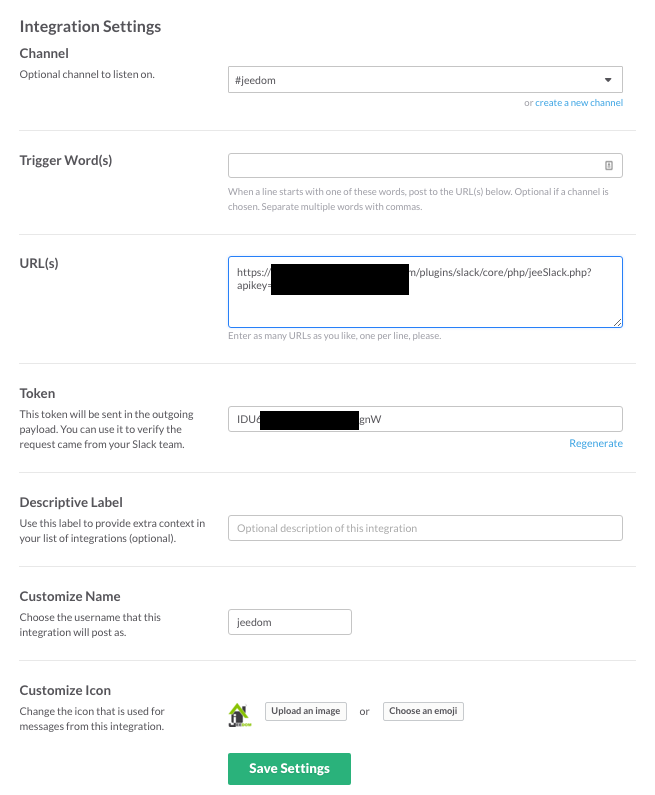Screen dimensions: 655x795
Task: Click the URL(s) section label
Action: pos(39,263)
